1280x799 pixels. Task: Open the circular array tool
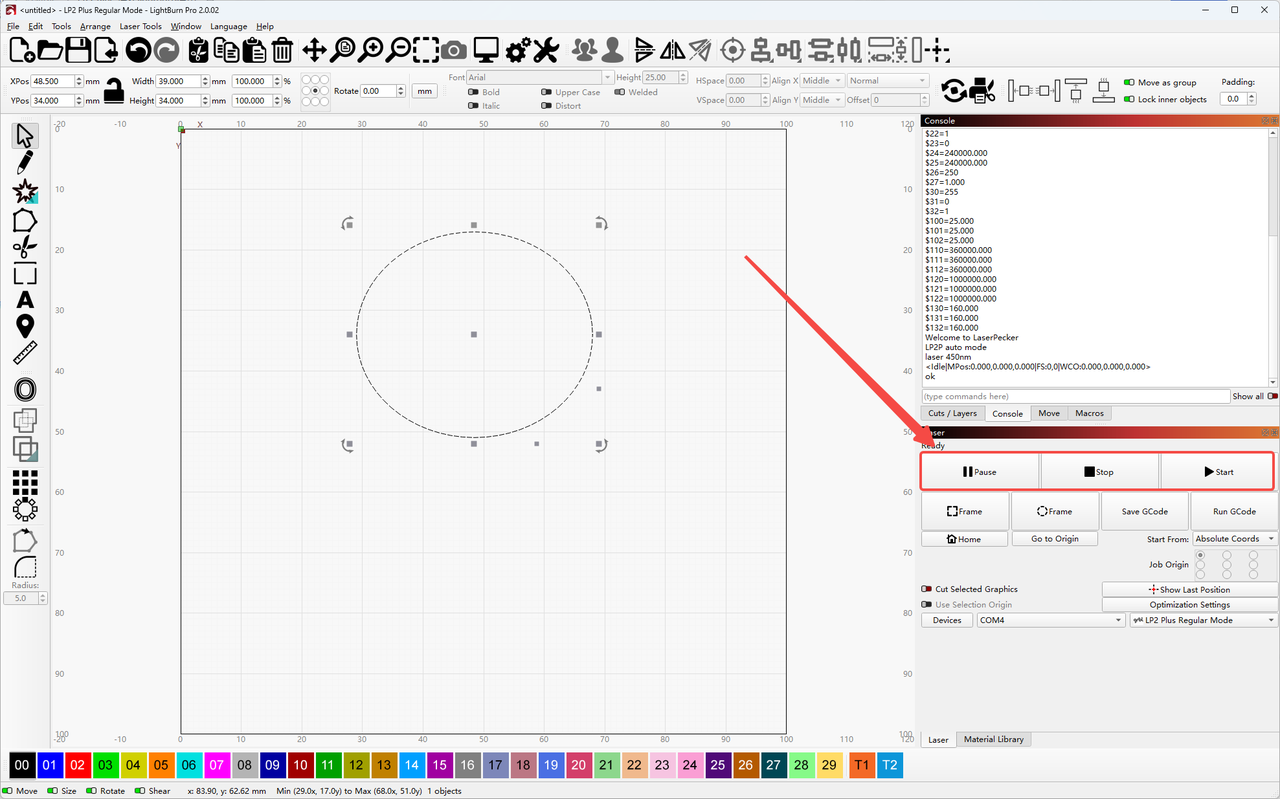[x=25, y=509]
